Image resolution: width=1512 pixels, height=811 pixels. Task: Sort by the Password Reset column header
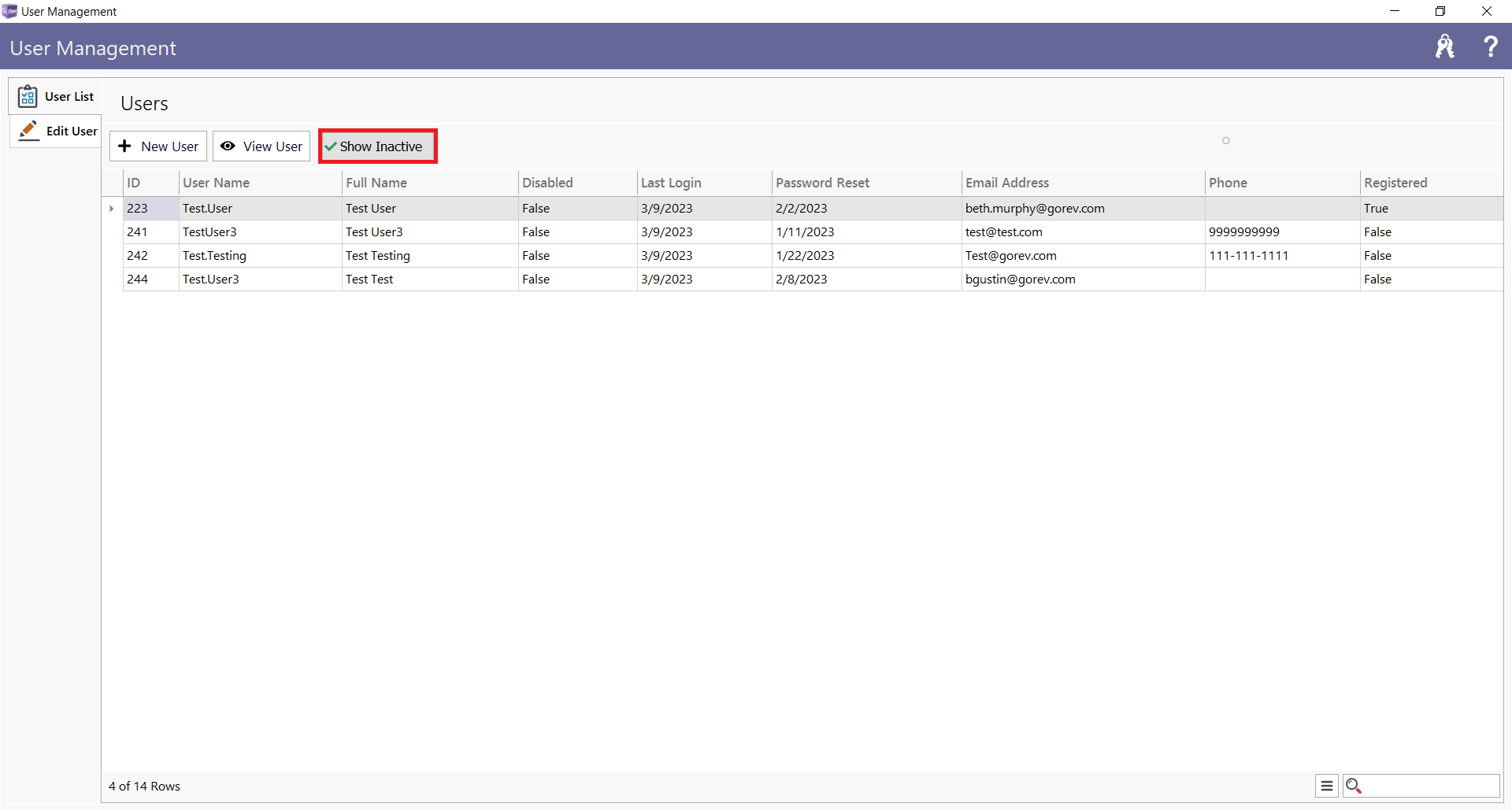tap(867, 183)
